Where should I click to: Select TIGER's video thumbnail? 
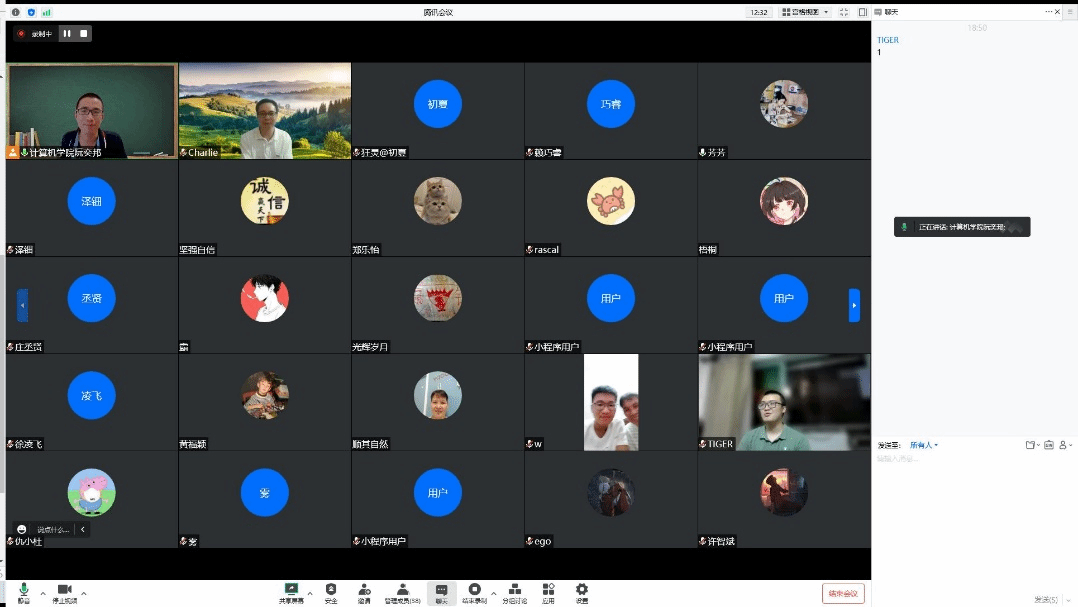[784, 402]
